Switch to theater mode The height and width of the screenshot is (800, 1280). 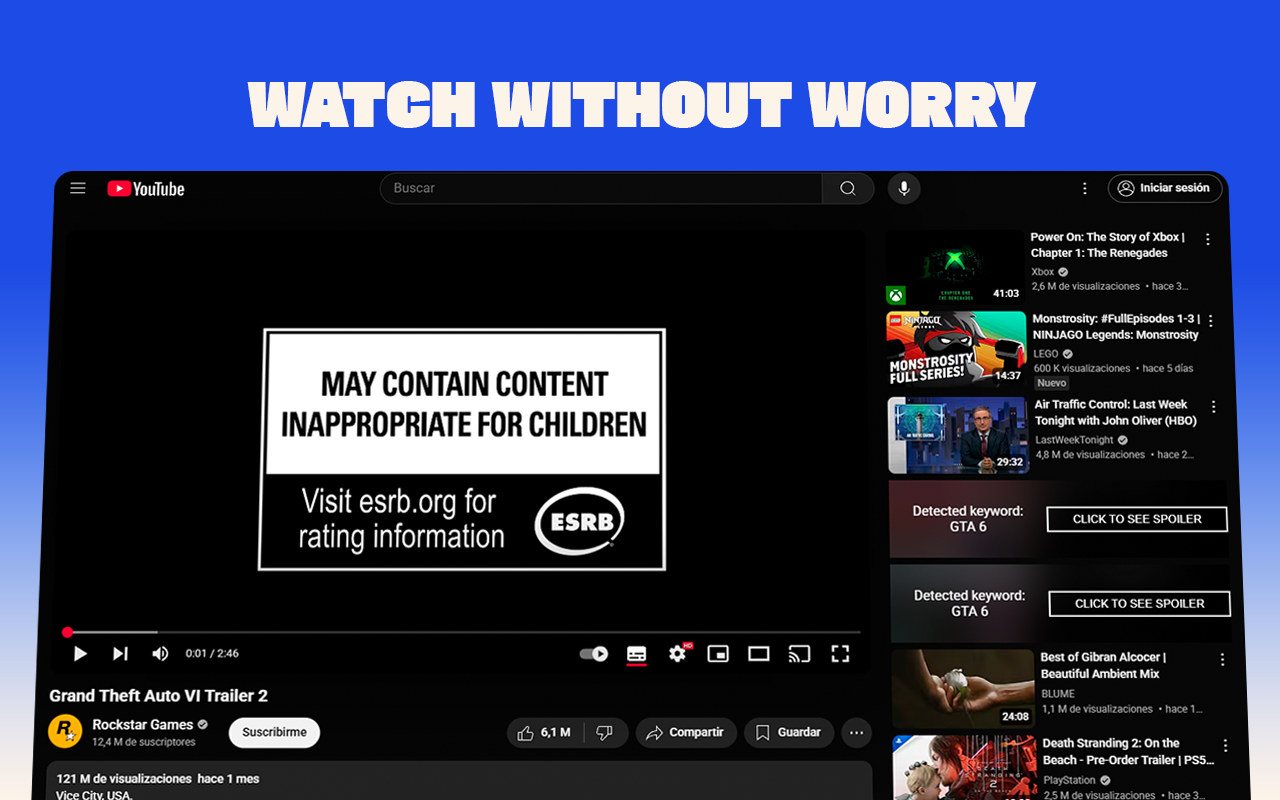[759, 654]
